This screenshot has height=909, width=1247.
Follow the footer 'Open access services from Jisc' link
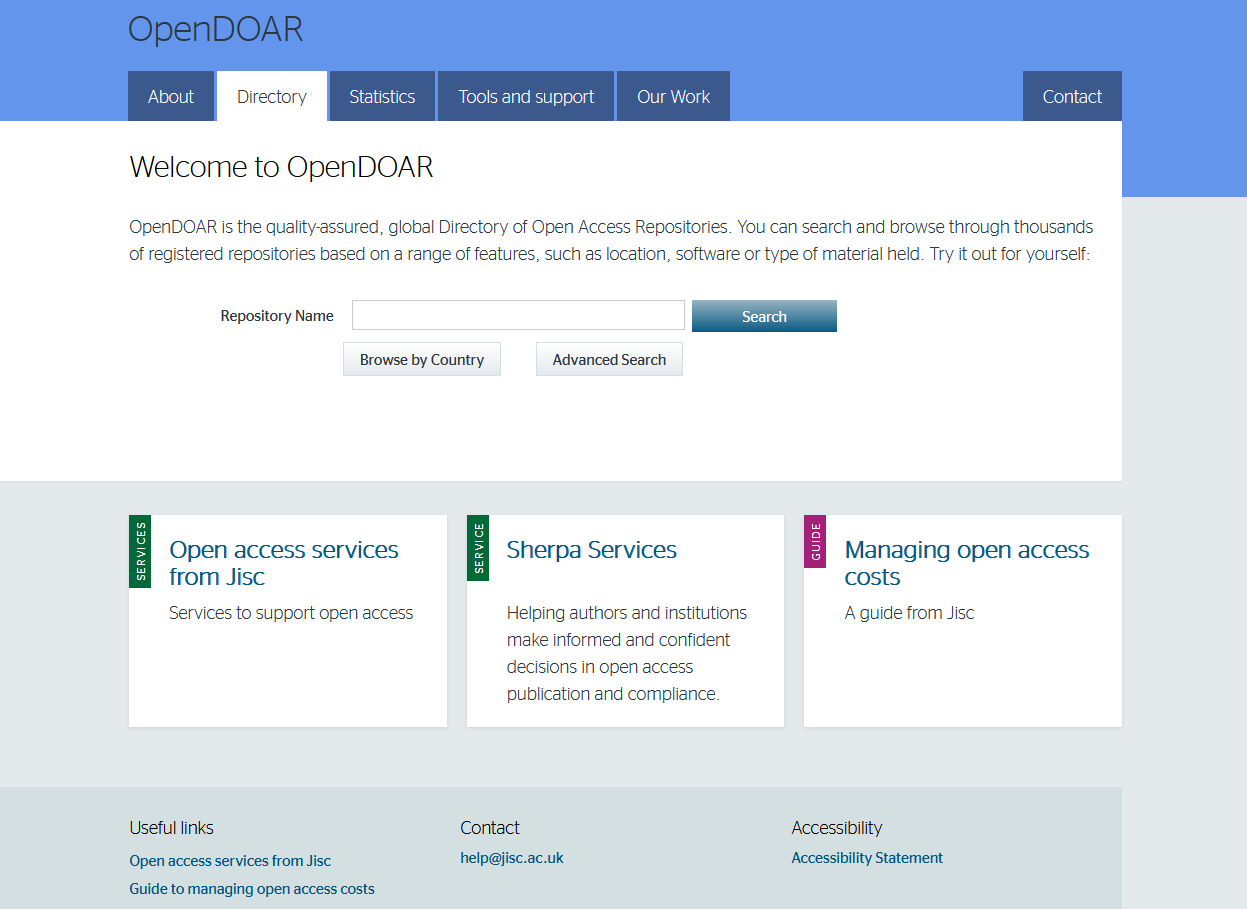coord(230,861)
